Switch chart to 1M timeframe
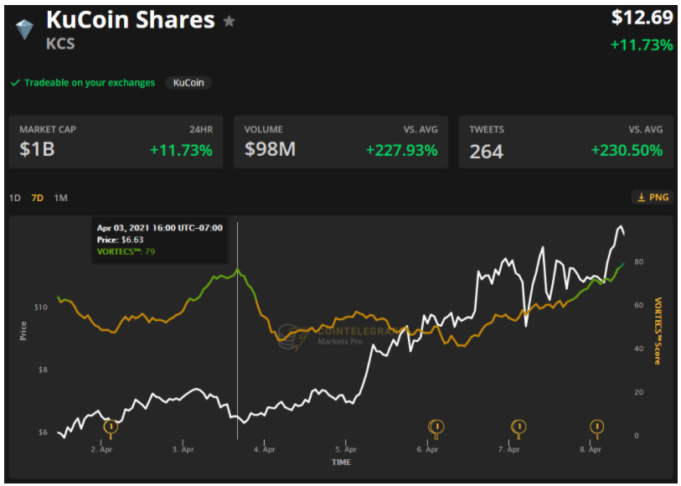The width and height of the screenshot is (681, 486). tap(61, 198)
